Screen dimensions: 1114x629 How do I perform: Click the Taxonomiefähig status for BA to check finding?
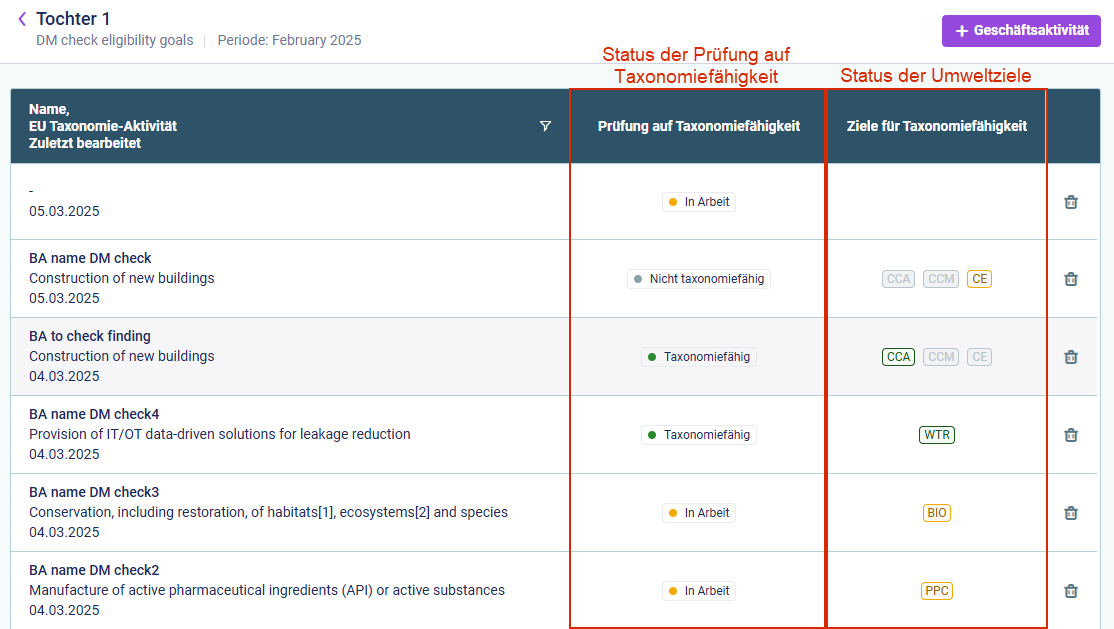click(x=698, y=357)
